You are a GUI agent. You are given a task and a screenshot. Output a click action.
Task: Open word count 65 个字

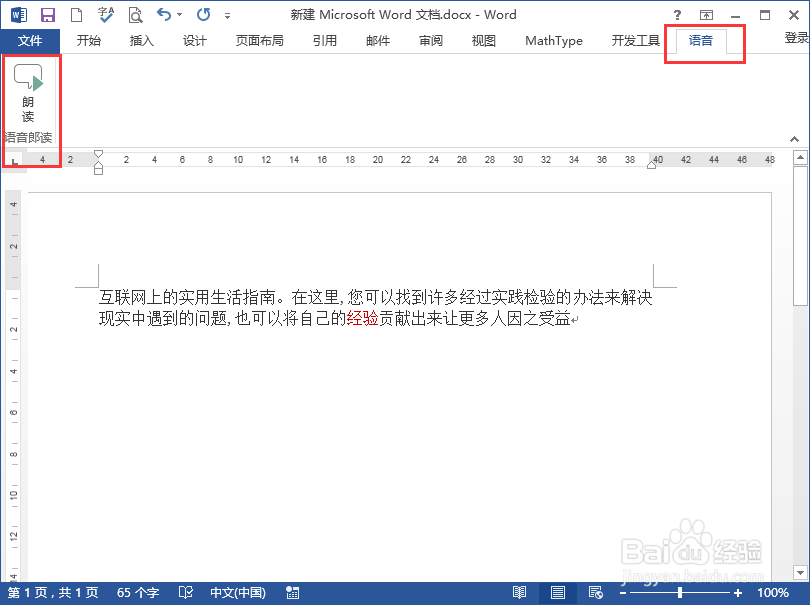[138, 593]
